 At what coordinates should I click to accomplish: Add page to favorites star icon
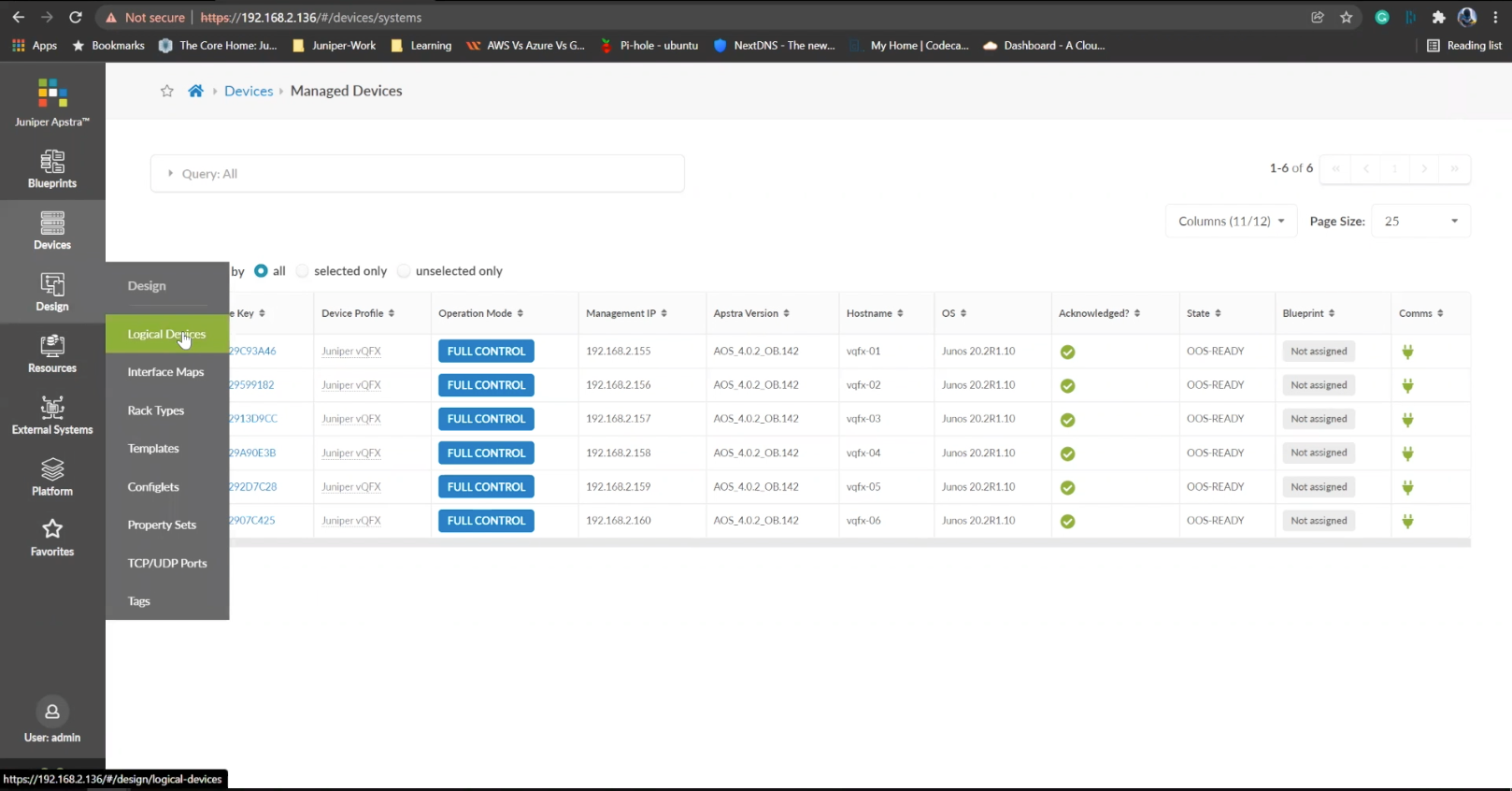[167, 91]
